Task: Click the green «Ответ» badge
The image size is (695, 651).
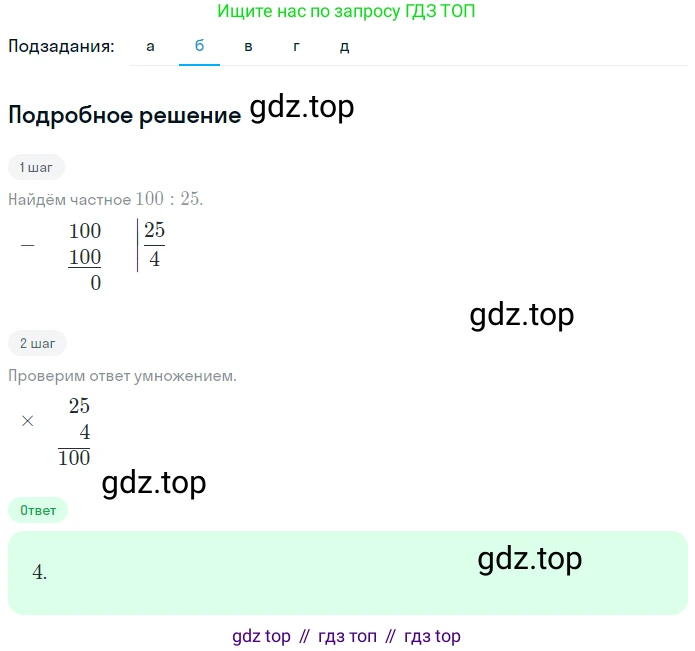Action: pos(38,511)
